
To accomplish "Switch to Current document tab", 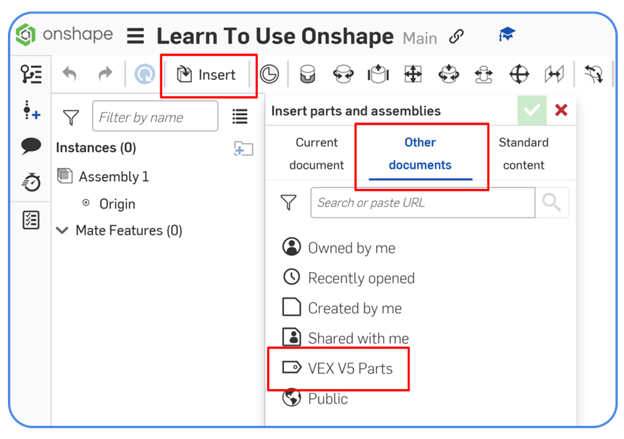I will (316, 153).
